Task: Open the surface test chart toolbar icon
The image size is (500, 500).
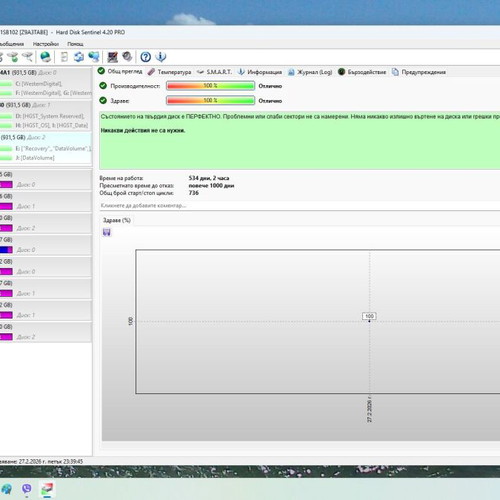Action: tap(112, 57)
